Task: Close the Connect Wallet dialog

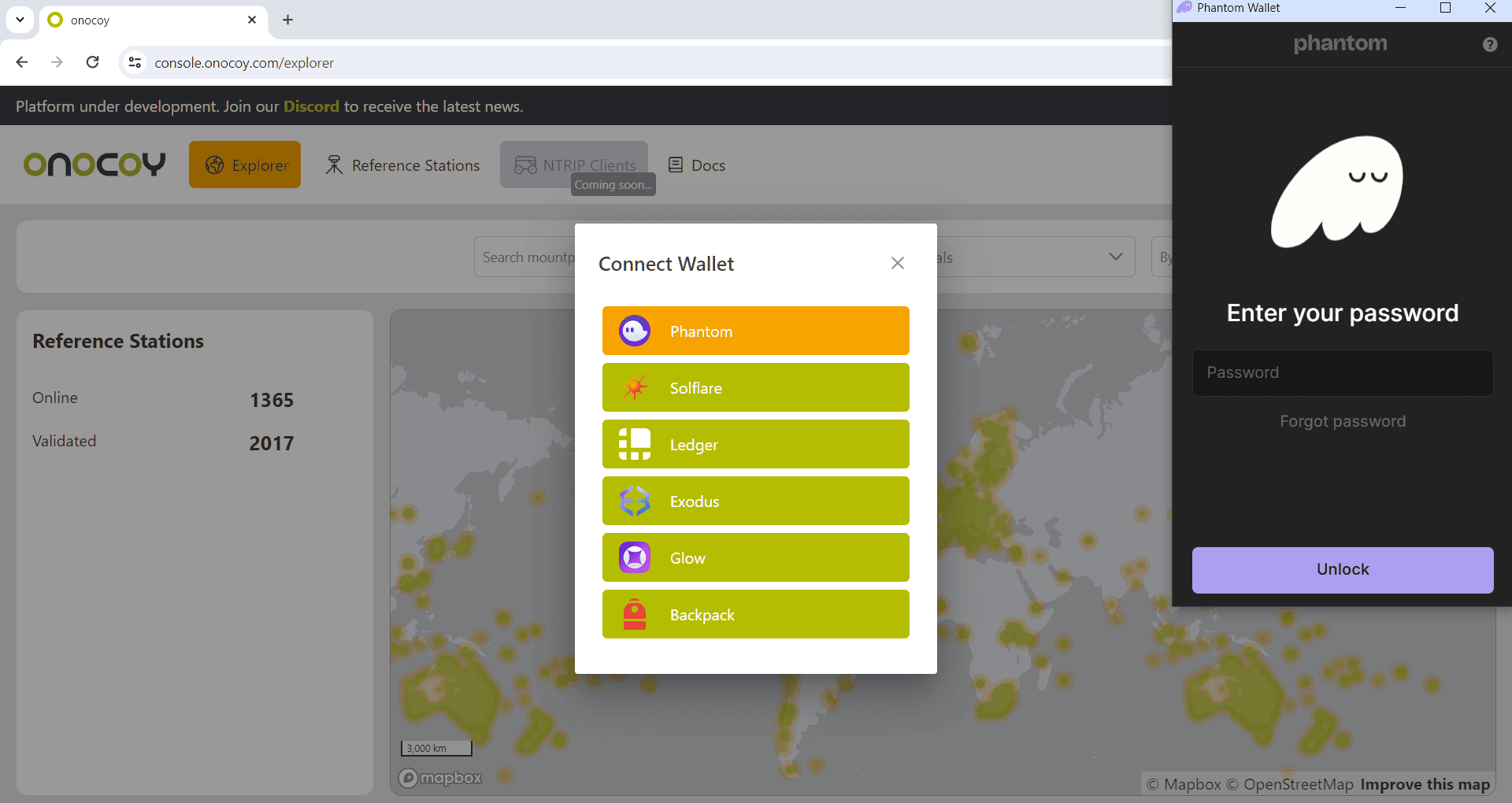Action: click(897, 263)
